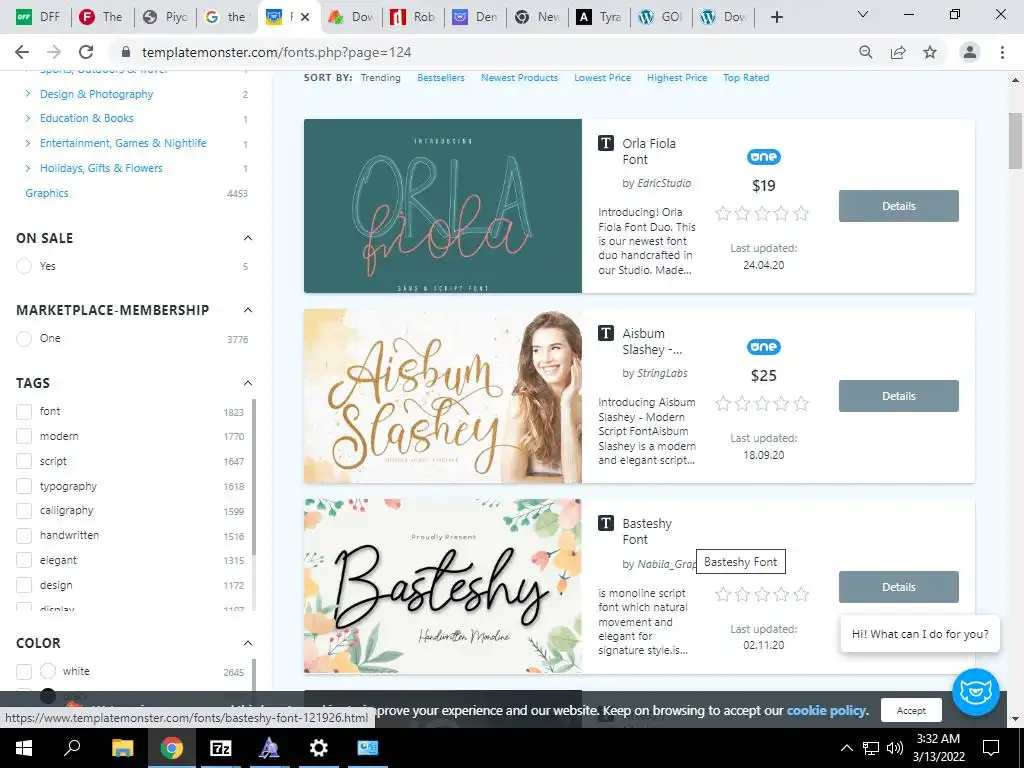Screen dimensions: 1024x768
Task: Bookmark page with star icon
Action: click(930, 52)
